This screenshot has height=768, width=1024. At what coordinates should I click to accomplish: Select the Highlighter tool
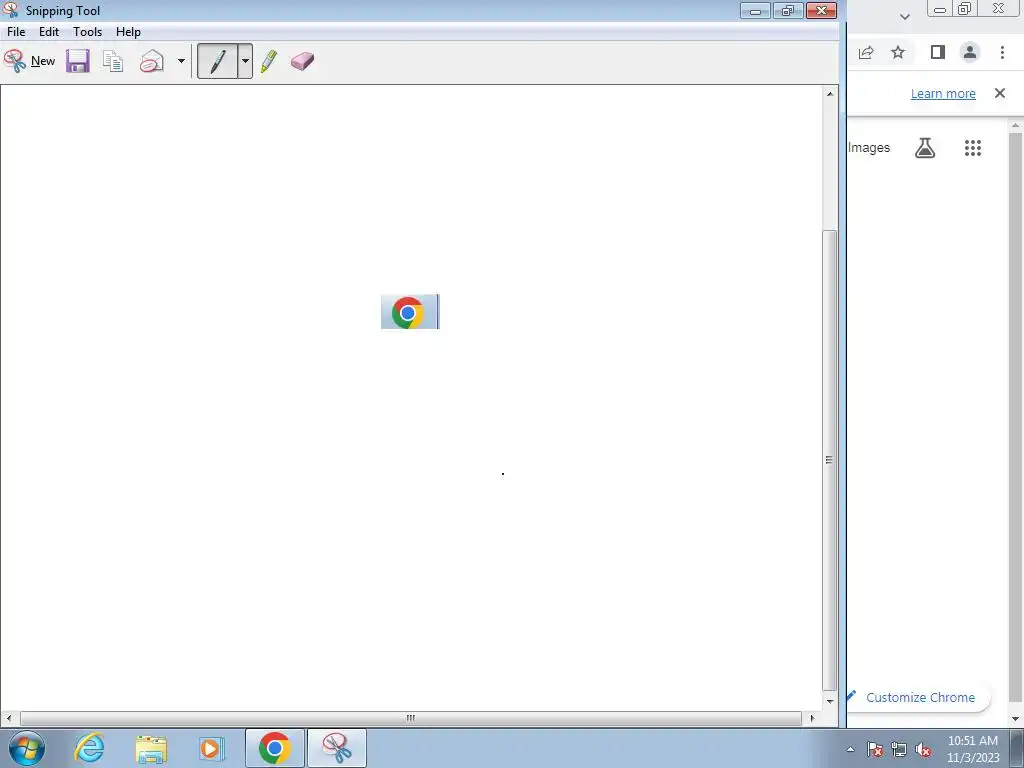tap(269, 61)
